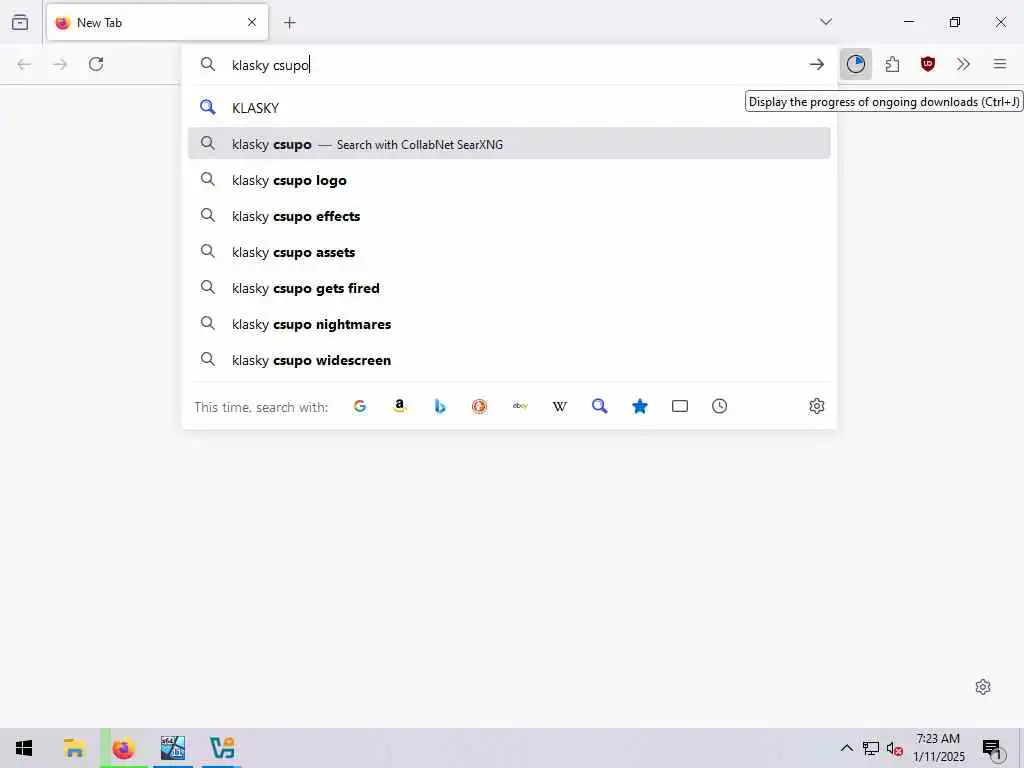Image resolution: width=1024 pixels, height=768 pixels.
Task: Expand the more tools overflow chevron
Action: tap(963, 64)
